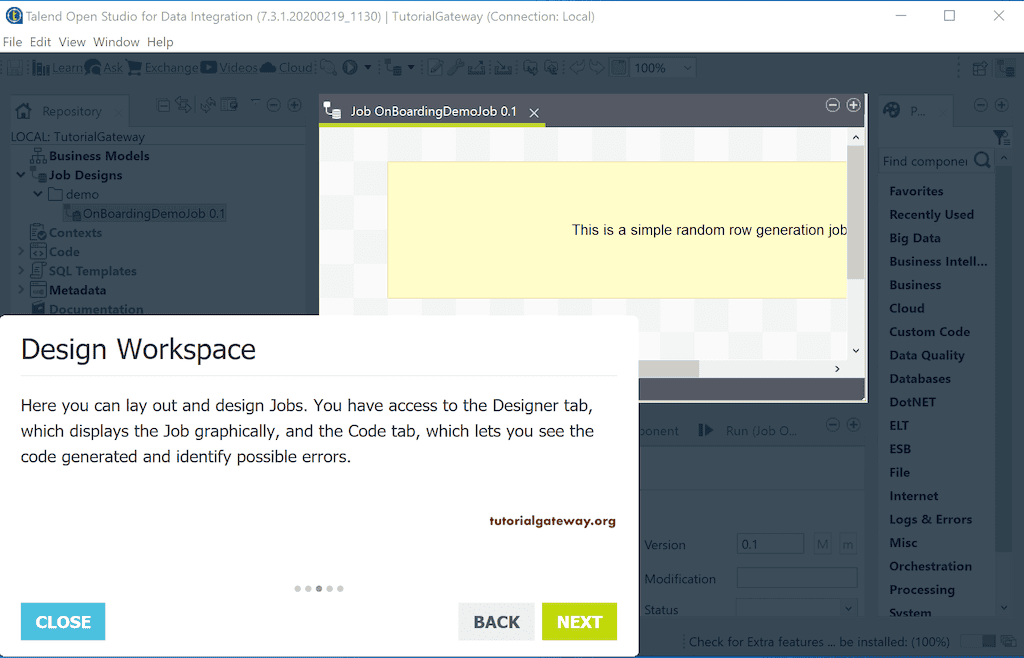This screenshot has height=658, width=1024.
Task: Maximize the Palette panel
Action: tap(1001, 105)
